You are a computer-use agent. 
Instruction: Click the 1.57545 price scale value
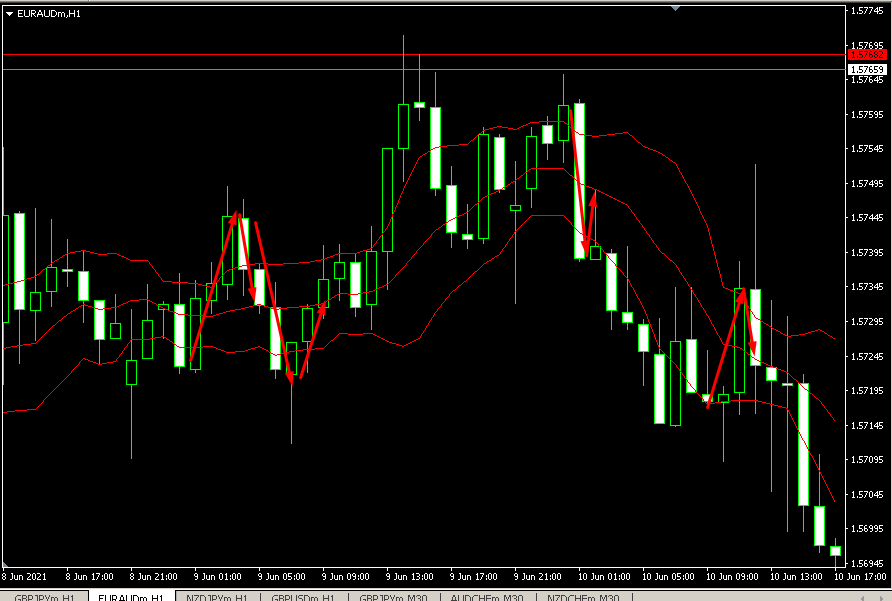click(868, 149)
